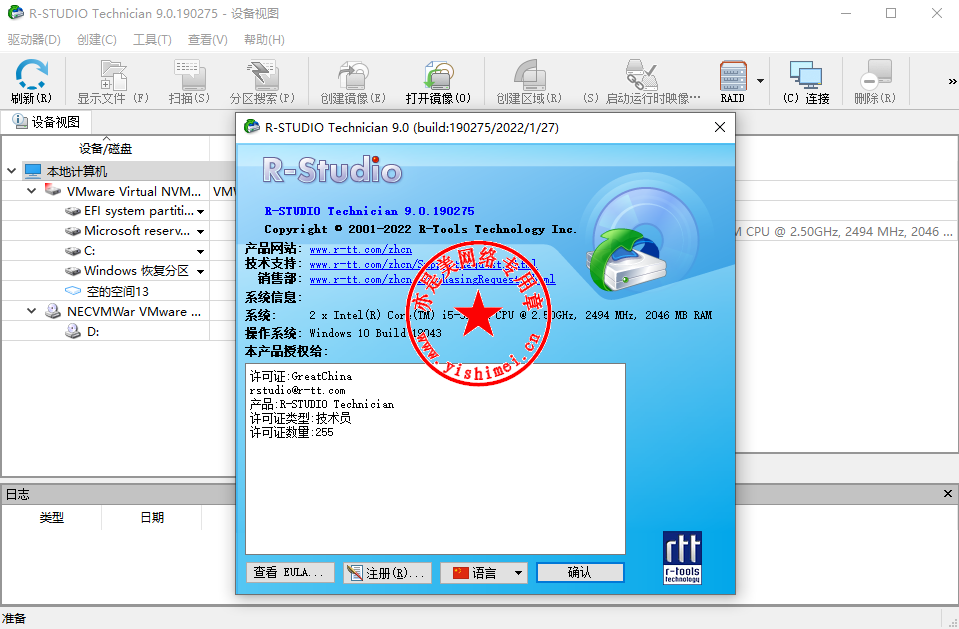The image size is (959, 629).
Task: Expand the toolbar overflow chevron
Action: pos(952,81)
